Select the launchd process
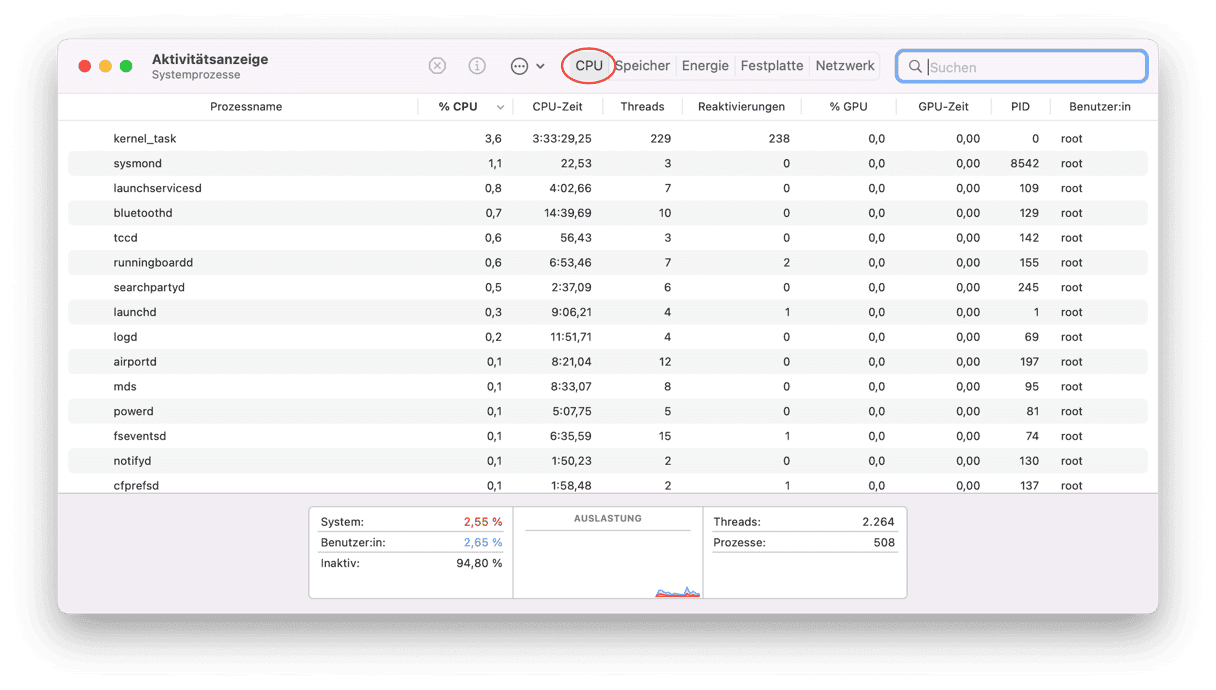The image size is (1216, 690). [x=608, y=312]
